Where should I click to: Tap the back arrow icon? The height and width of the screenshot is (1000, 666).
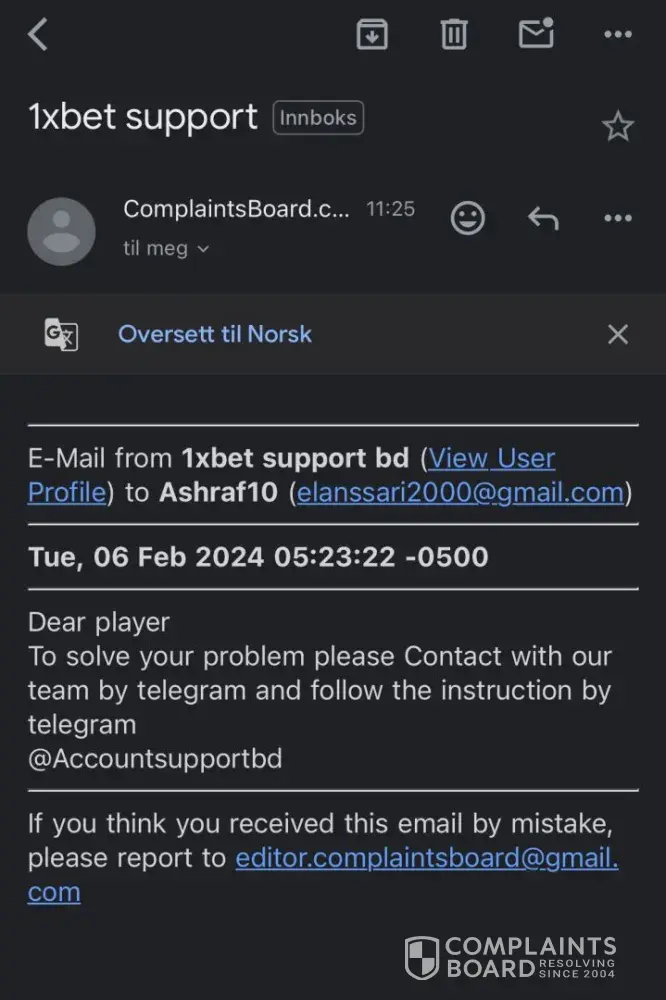(x=38, y=35)
